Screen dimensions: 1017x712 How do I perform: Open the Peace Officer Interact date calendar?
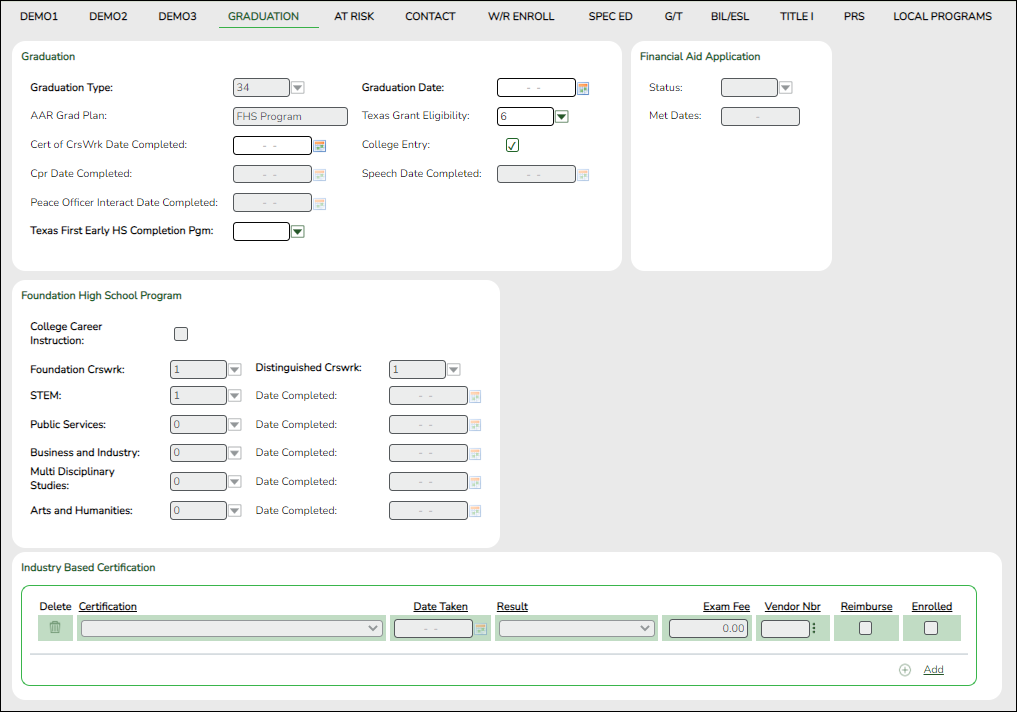click(x=320, y=202)
